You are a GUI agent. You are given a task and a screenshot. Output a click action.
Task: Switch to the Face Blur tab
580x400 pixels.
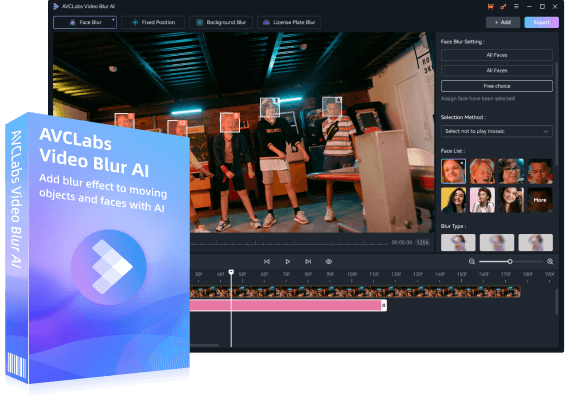pyautogui.click(x=85, y=22)
